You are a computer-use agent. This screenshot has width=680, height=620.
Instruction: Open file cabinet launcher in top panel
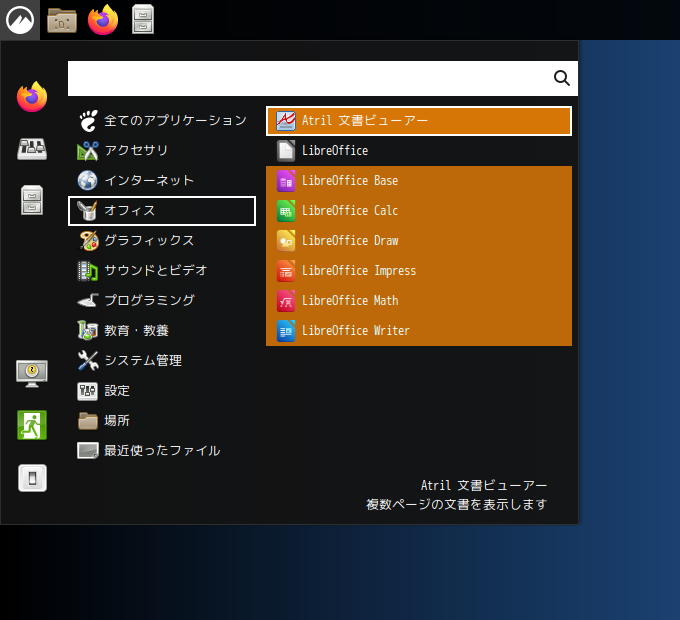[x=143, y=19]
